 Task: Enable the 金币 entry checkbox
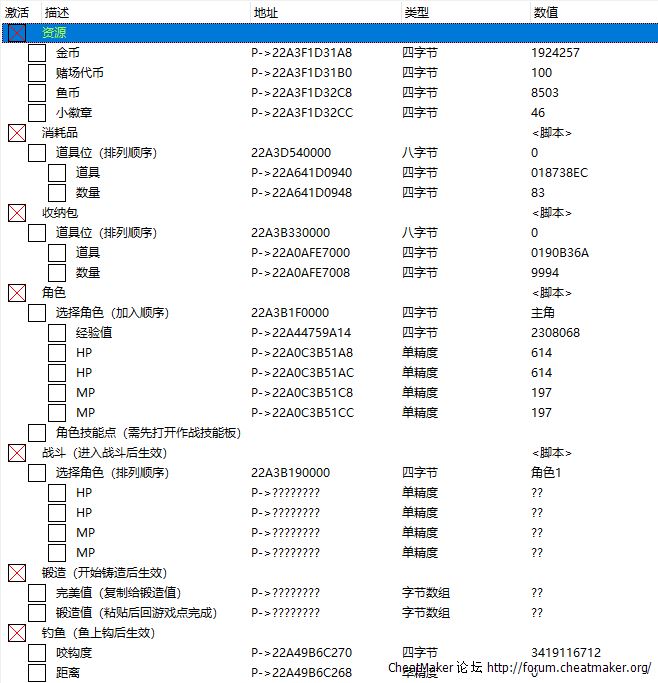[x=37, y=53]
